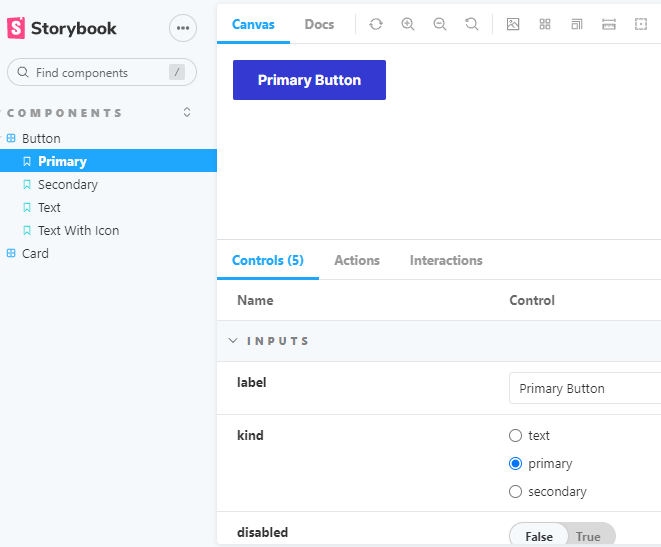Open the Interactions tab
The height and width of the screenshot is (547, 661).
(x=446, y=260)
